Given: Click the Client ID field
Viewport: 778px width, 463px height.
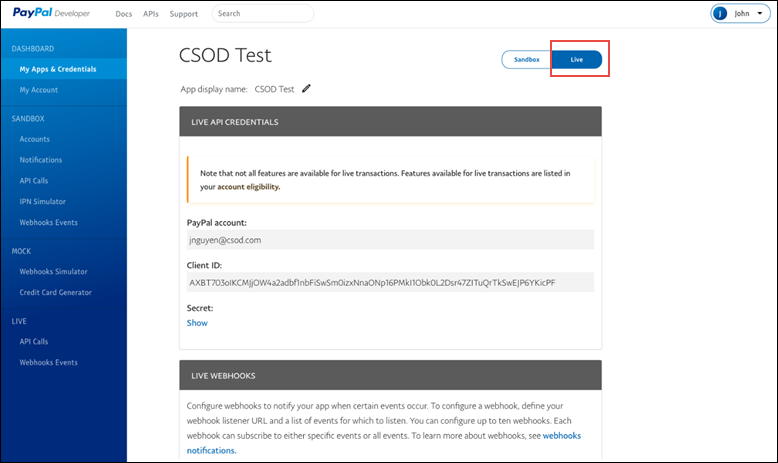Looking at the screenshot, I should click(390, 282).
